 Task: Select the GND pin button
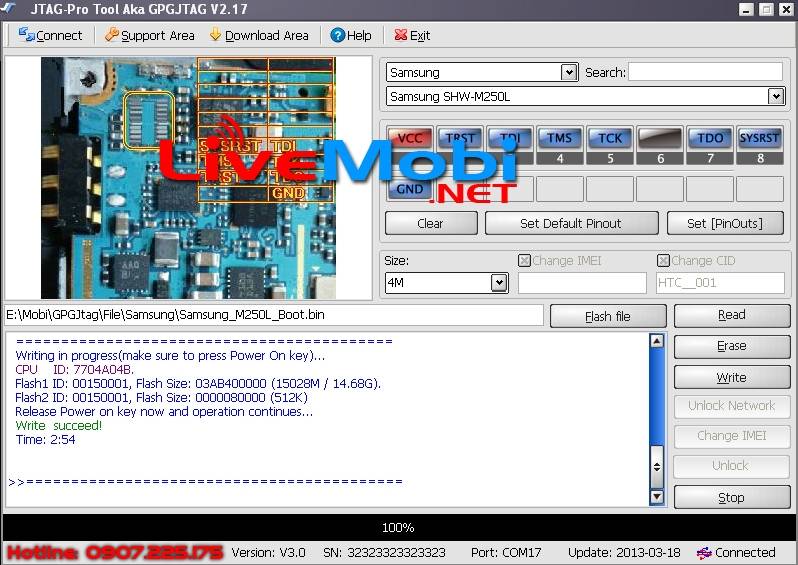[x=410, y=189]
